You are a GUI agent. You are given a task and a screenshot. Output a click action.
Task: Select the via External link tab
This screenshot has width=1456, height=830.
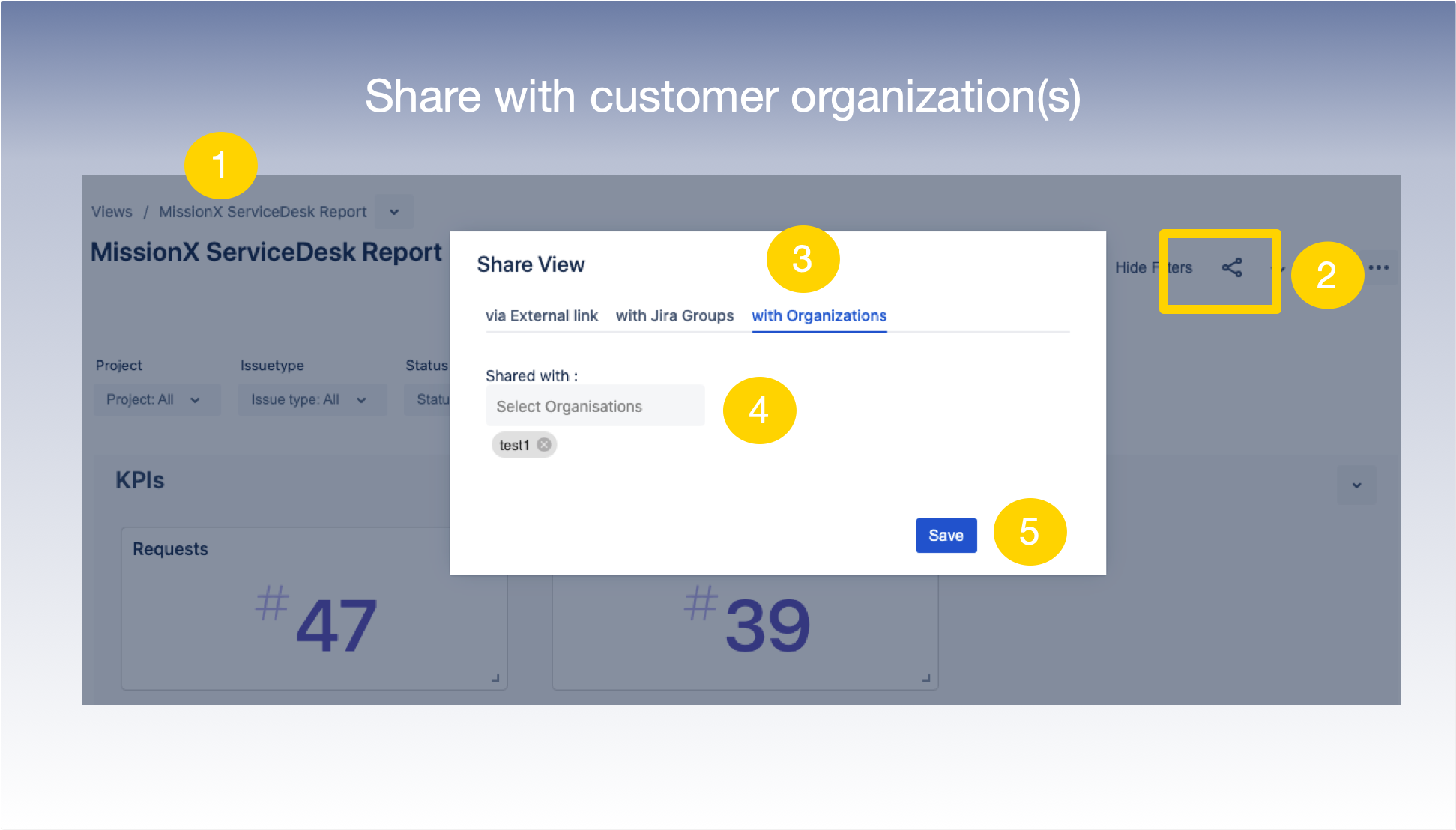pyautogui.click(x=542, y=315)
